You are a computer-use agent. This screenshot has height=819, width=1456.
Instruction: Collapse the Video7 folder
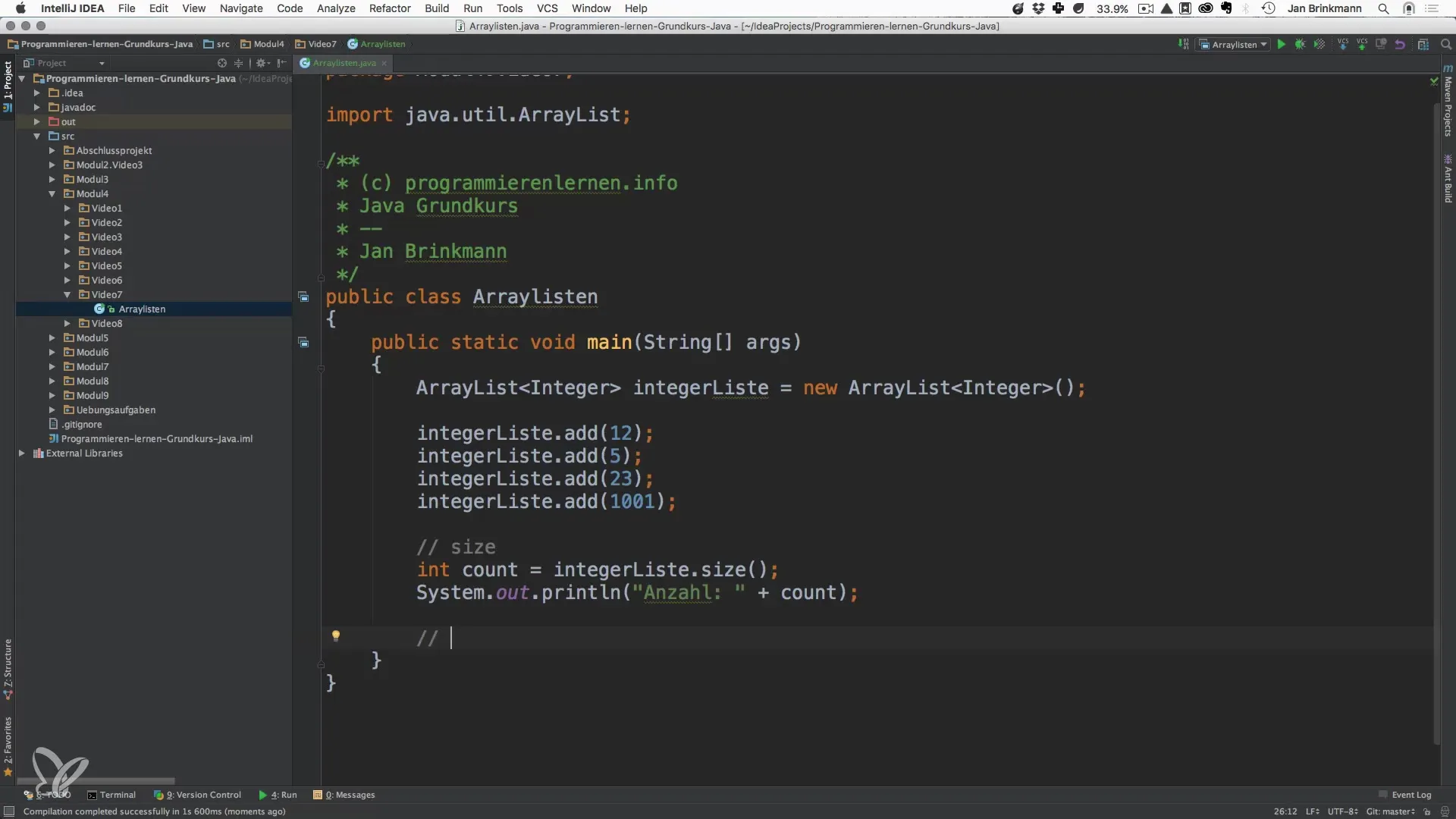tap(67, 295)
